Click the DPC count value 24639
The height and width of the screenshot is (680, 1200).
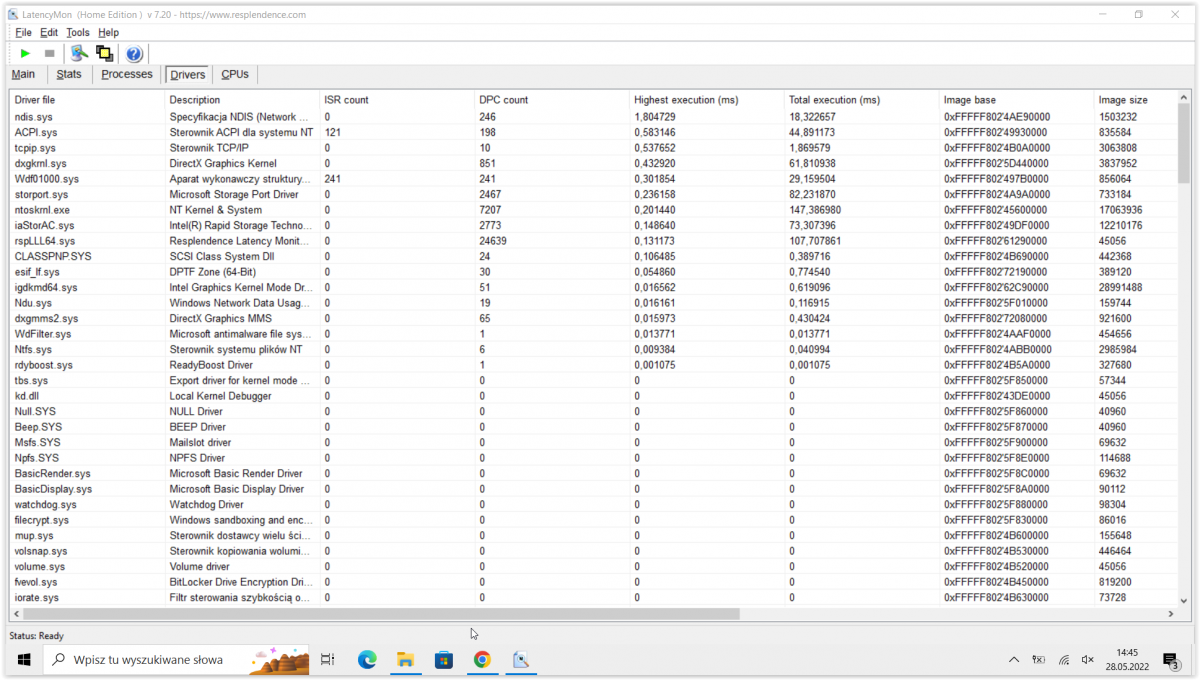point(493,241)
